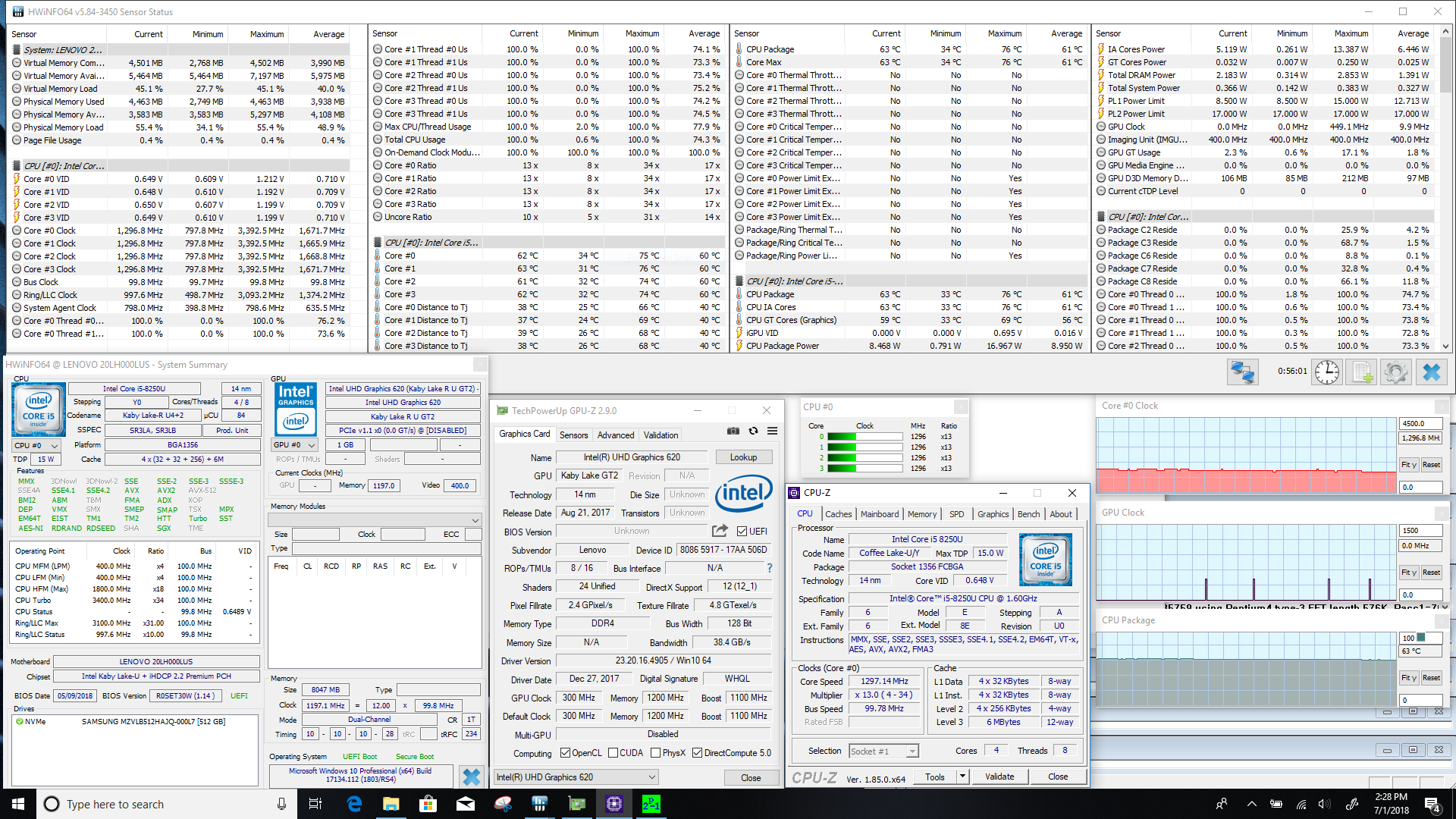Click Reset on the GPU Clock graph
This screenshot has height=819, width=1456.
coord(1431,573)
